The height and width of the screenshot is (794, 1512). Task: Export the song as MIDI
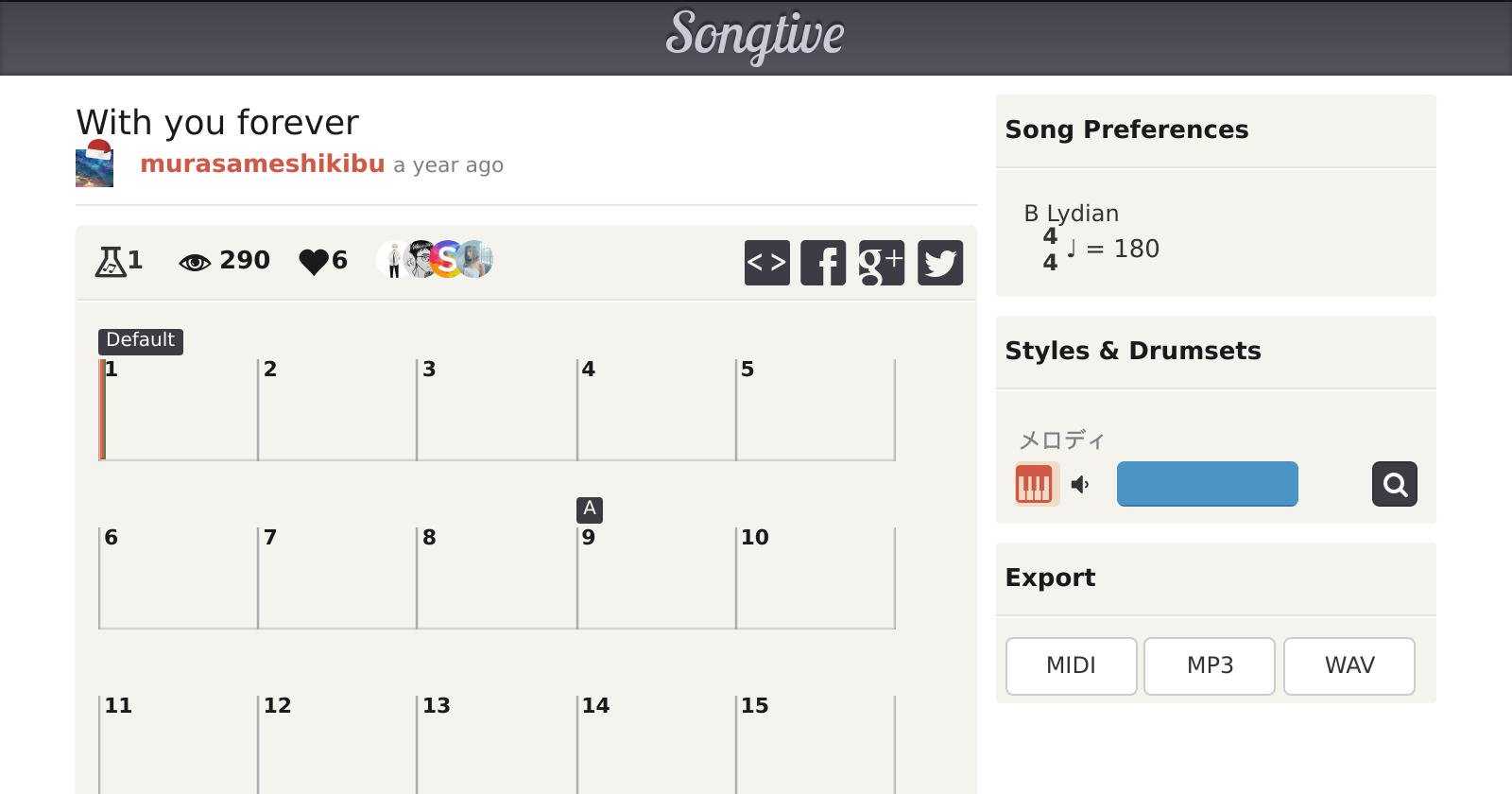[1071, 666]
